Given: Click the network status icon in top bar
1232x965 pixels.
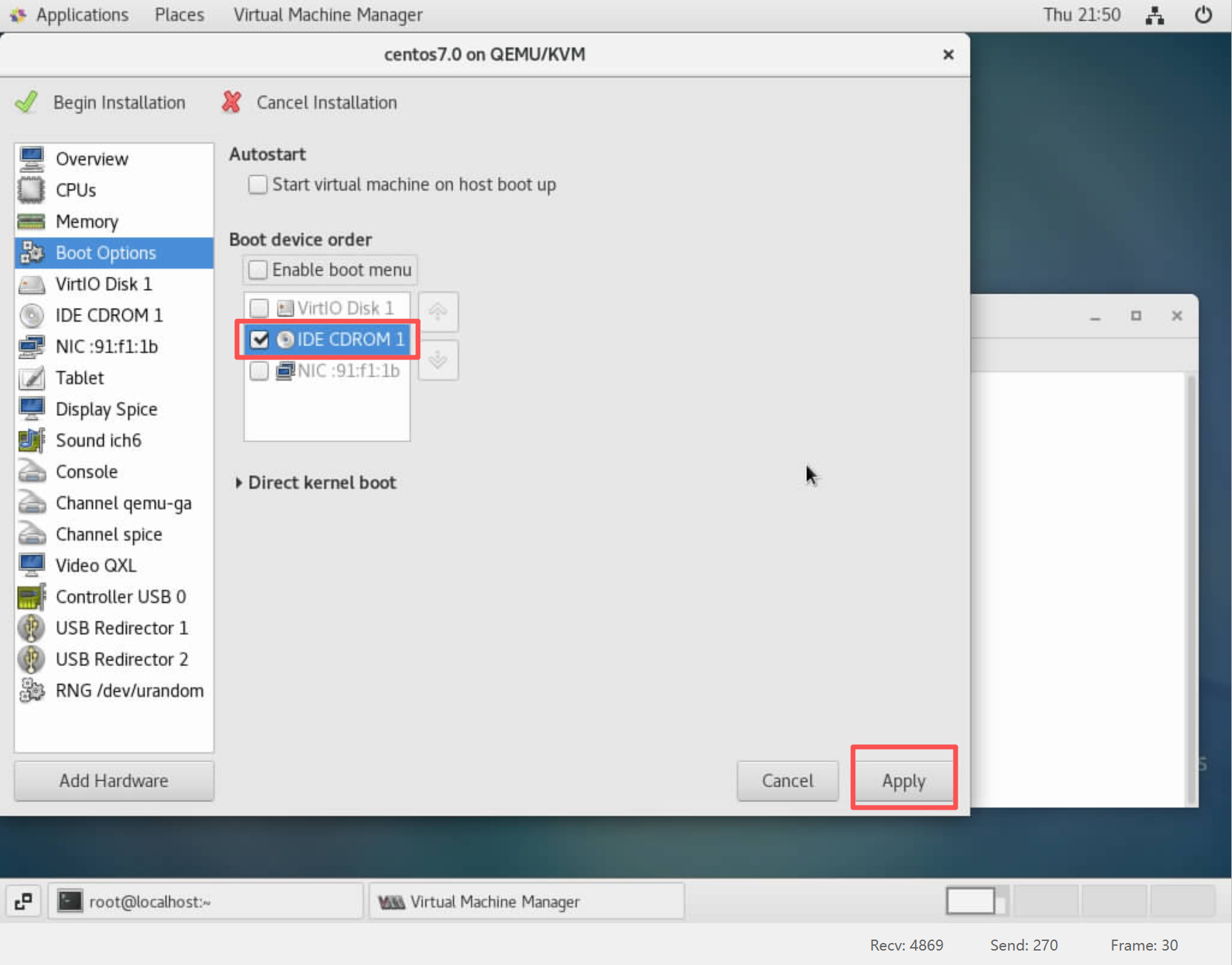Looking at the screenshot, I should tap(1154, 15).
